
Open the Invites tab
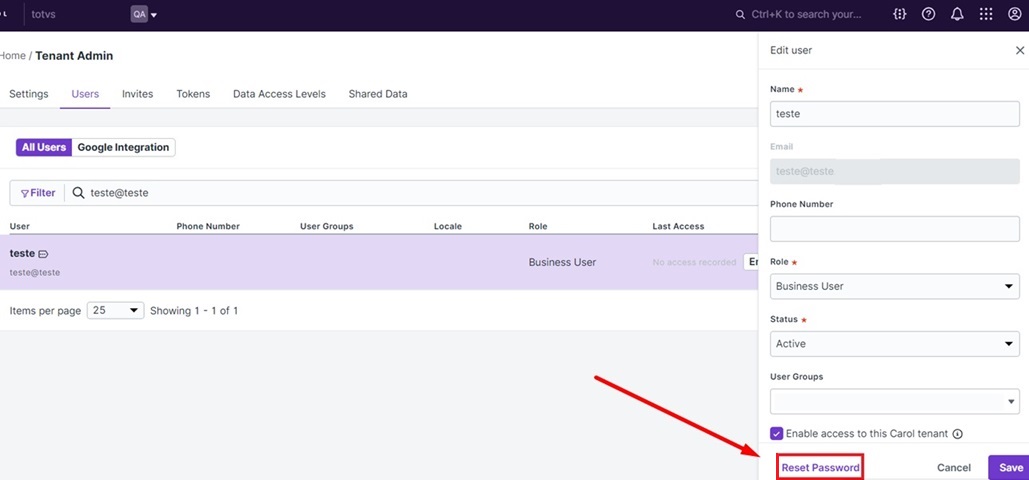coord(138,94)
